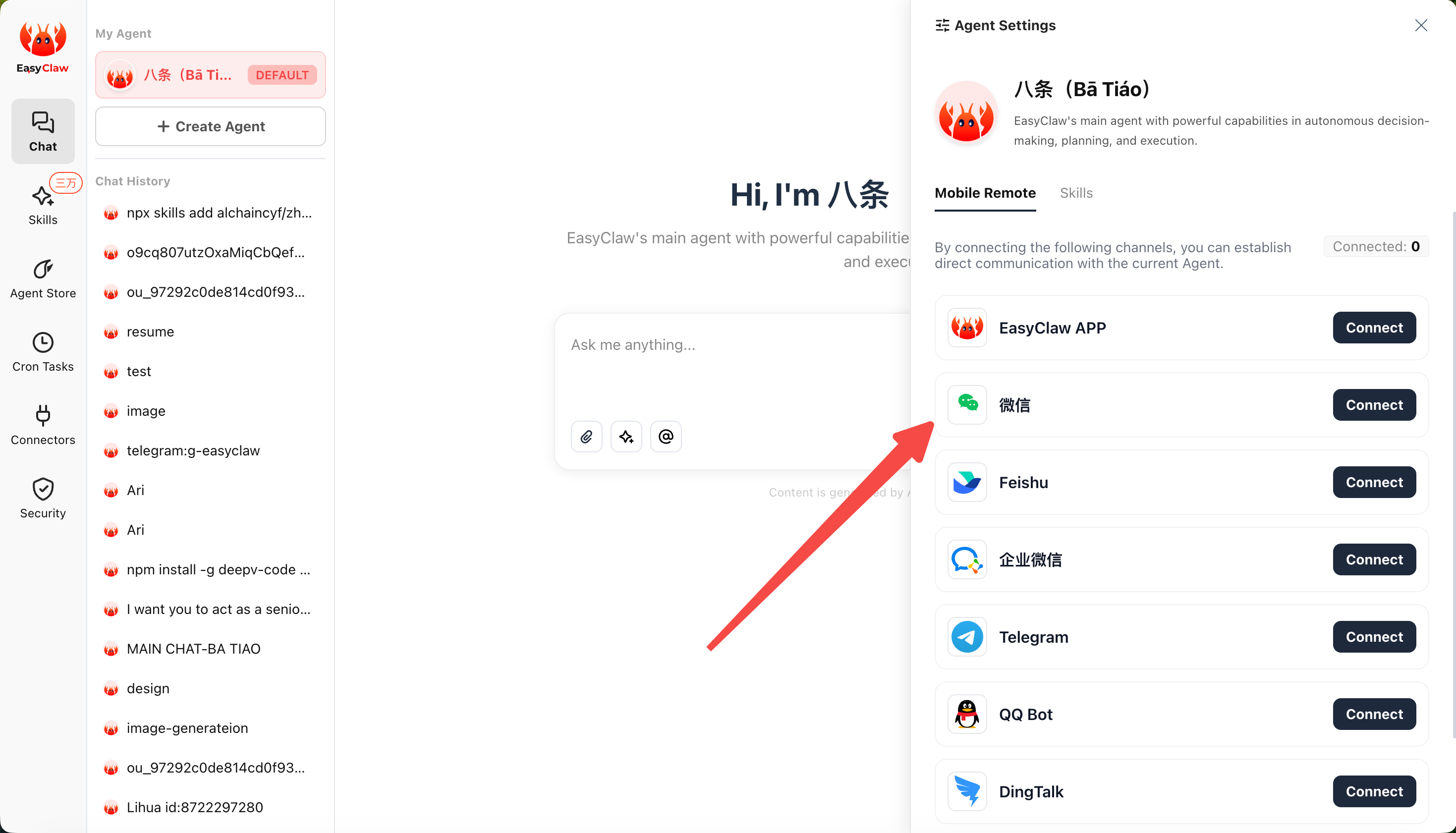Screen dimensions: 1456x833
Task: Switch to the Mobile Remote tab
Action: pos(985,193)
